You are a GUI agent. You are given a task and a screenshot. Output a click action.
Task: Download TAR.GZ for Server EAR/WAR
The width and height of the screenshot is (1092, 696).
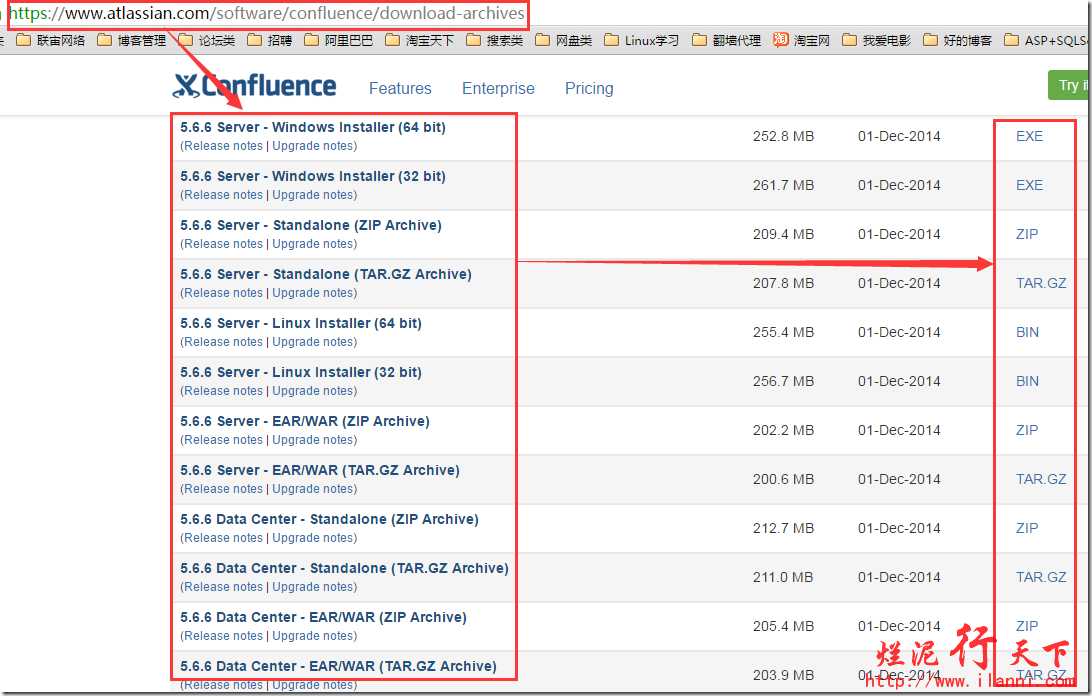1041,479
